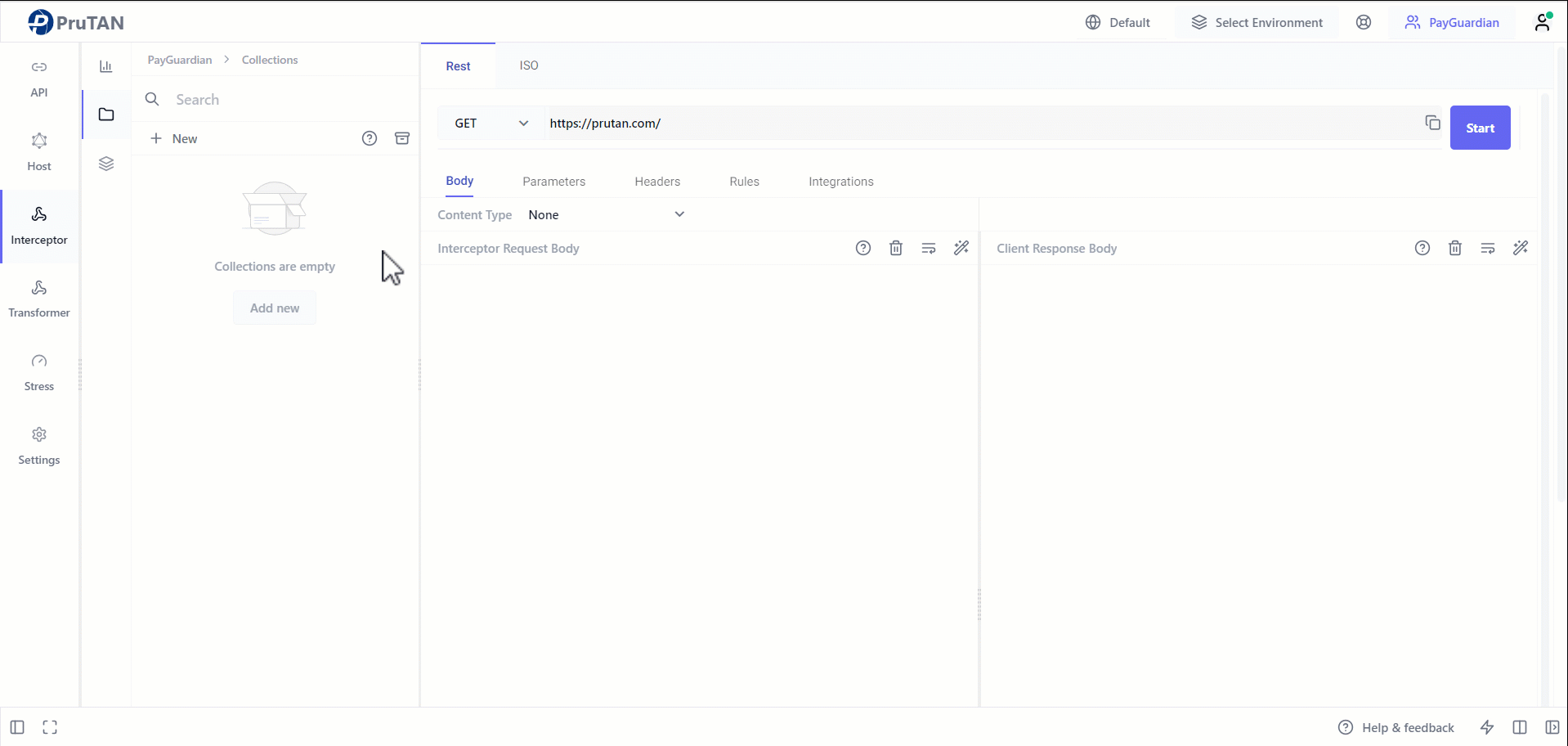Viewport: 1568px width, 746px height.
Task: Select the Parameters tab
Action: pos(554,182)
